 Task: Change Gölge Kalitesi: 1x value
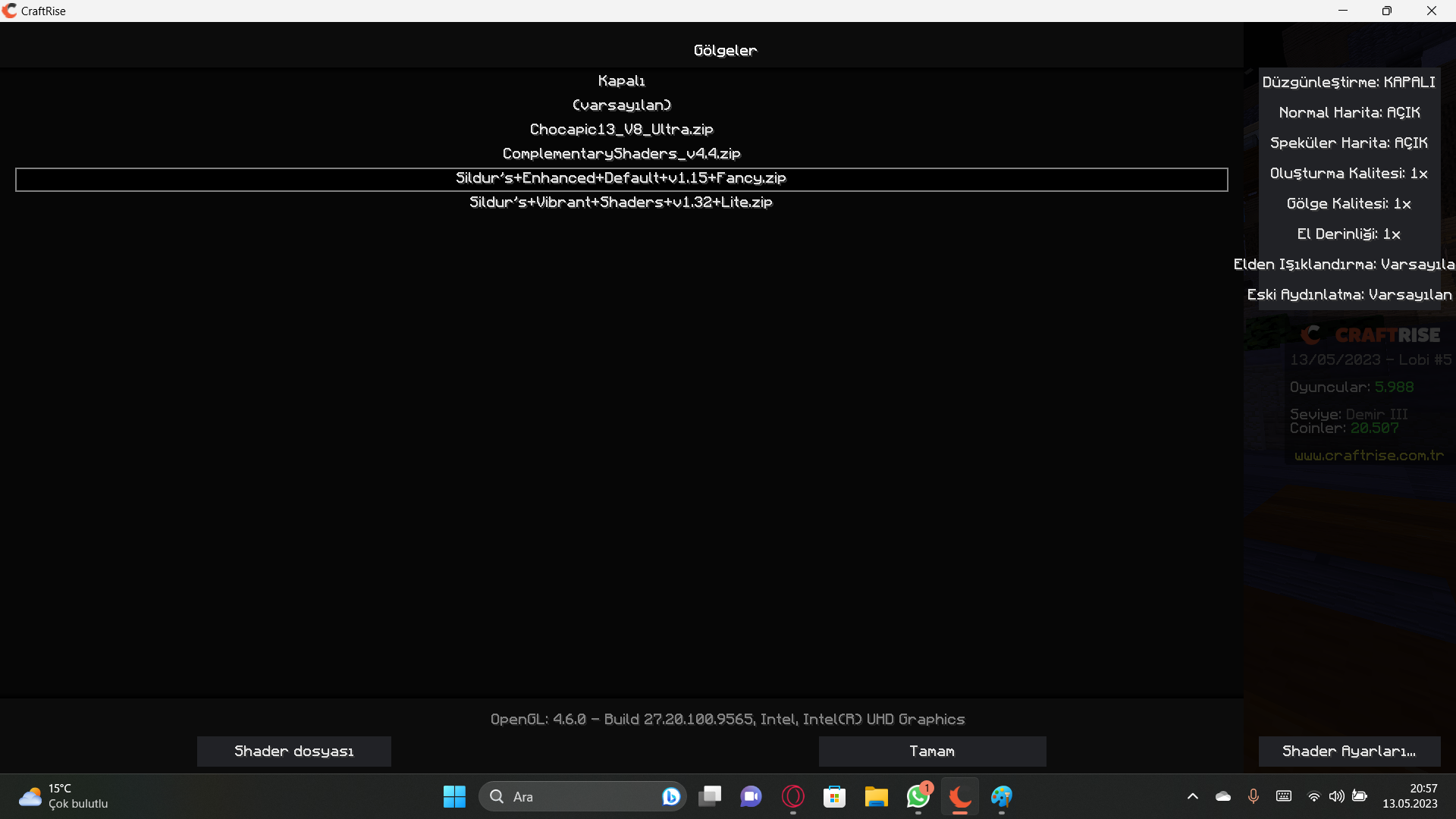coord(1349,203)
